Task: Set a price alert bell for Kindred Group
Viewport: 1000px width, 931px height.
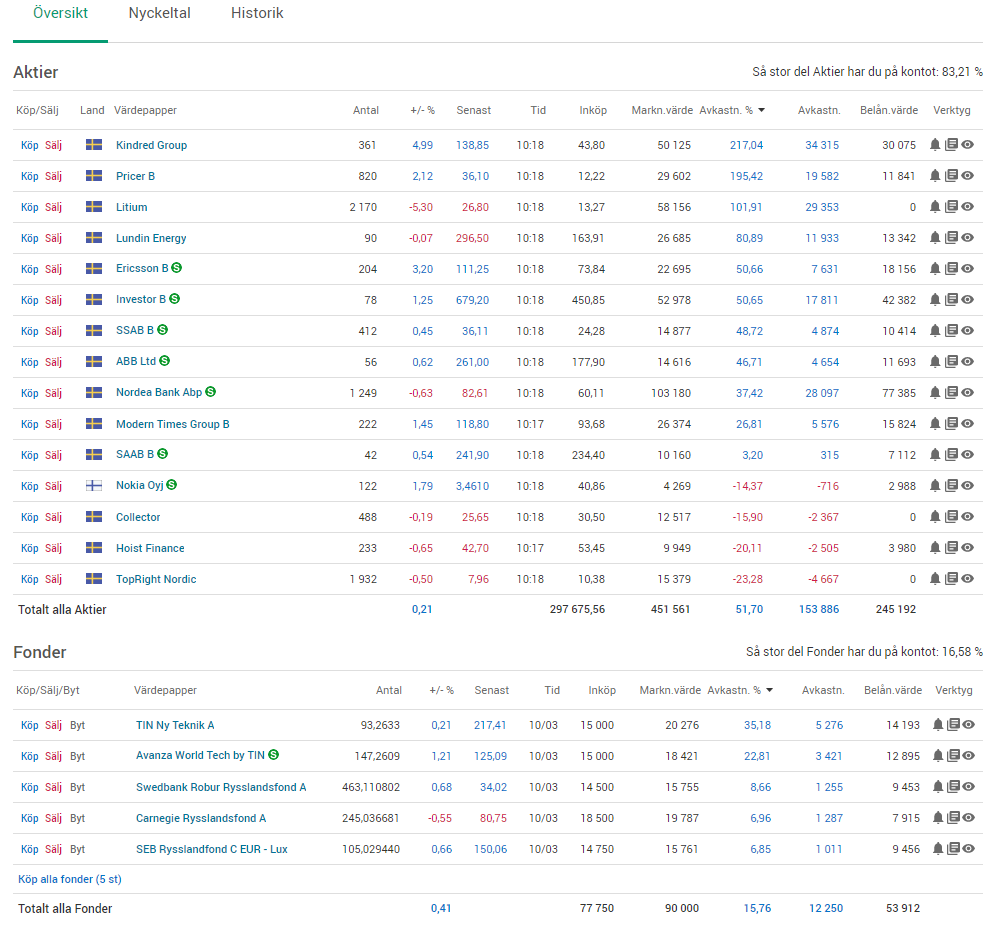Action: tap(935, 145)
